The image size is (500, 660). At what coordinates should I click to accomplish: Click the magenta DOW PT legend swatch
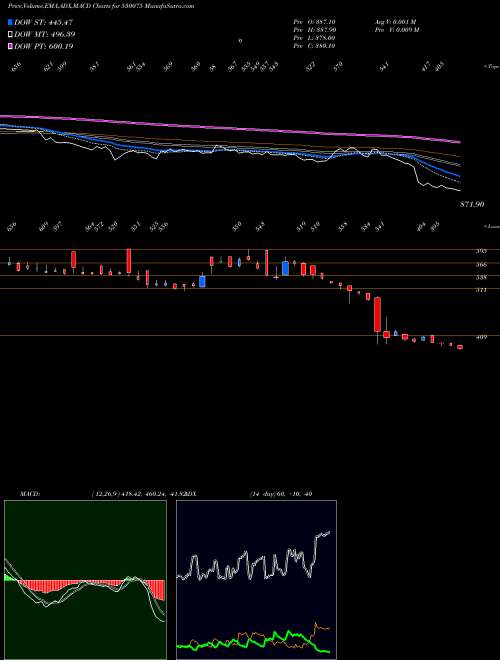[10, 46]
